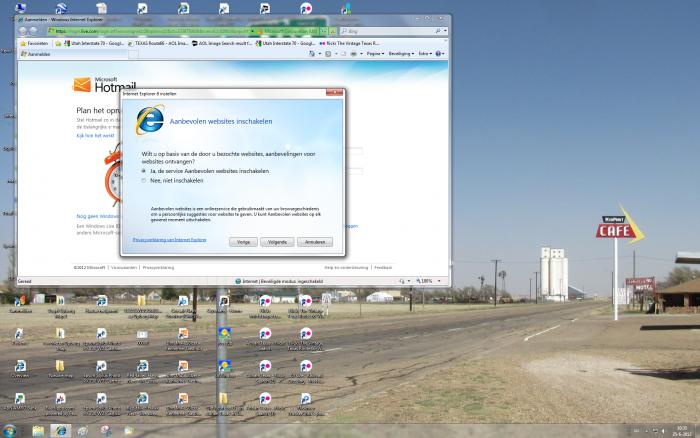Click the Annuleren button in the dialog
This screenshot has width=700, height=438.
click(315, 242)
